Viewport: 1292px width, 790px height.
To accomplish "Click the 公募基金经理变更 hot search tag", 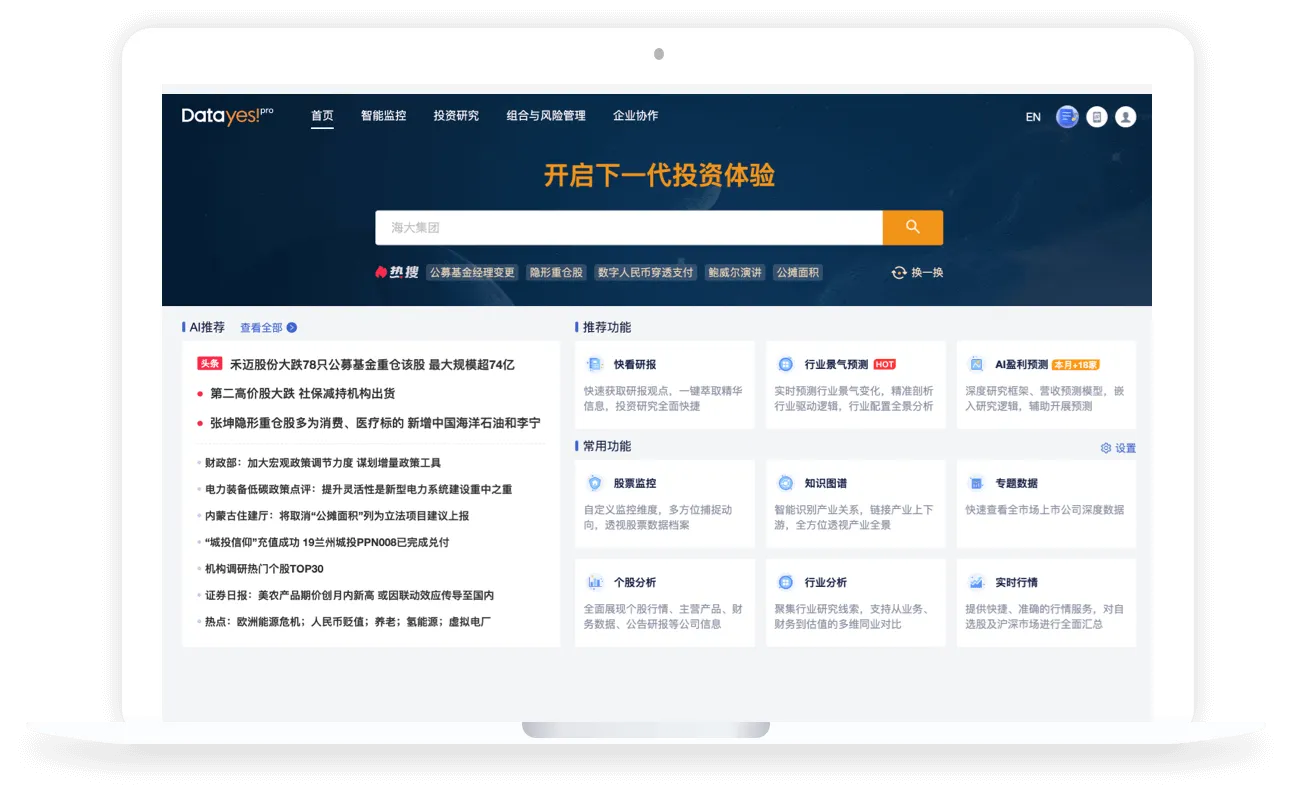I will (472, 272).
